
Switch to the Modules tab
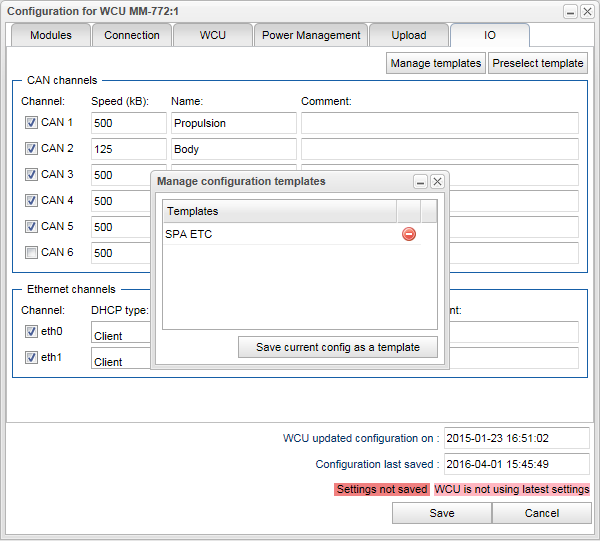pos(50,35)
